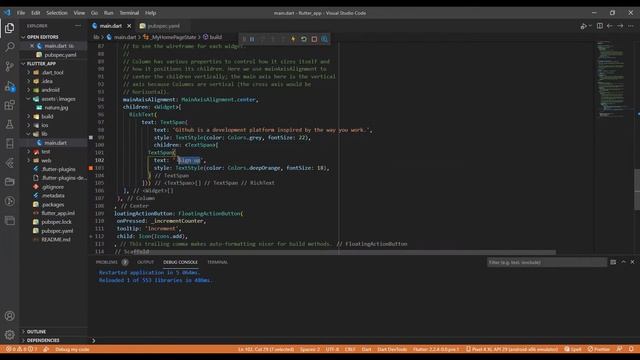Open the Run menu
640x360 pixels.
tap(109, 13)
